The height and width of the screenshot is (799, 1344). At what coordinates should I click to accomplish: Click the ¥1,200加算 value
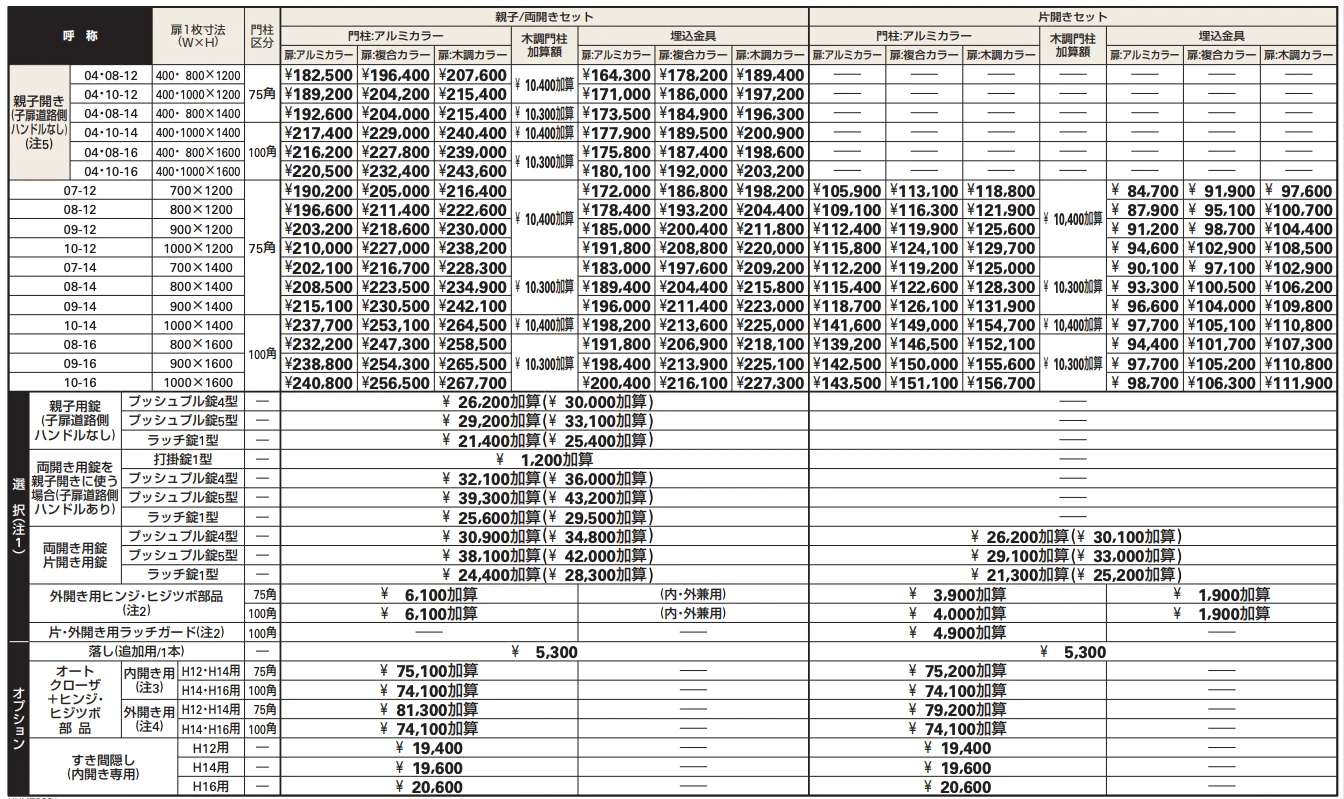545,459
